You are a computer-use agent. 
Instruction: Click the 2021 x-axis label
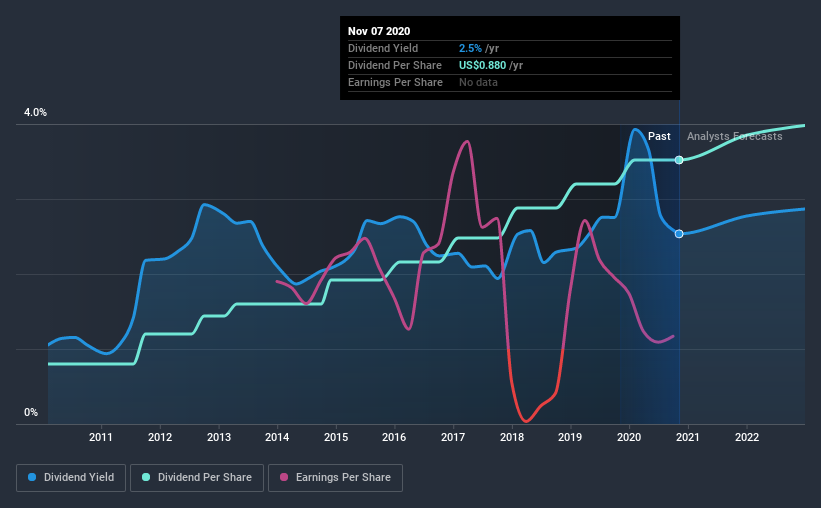click(687, 437)
